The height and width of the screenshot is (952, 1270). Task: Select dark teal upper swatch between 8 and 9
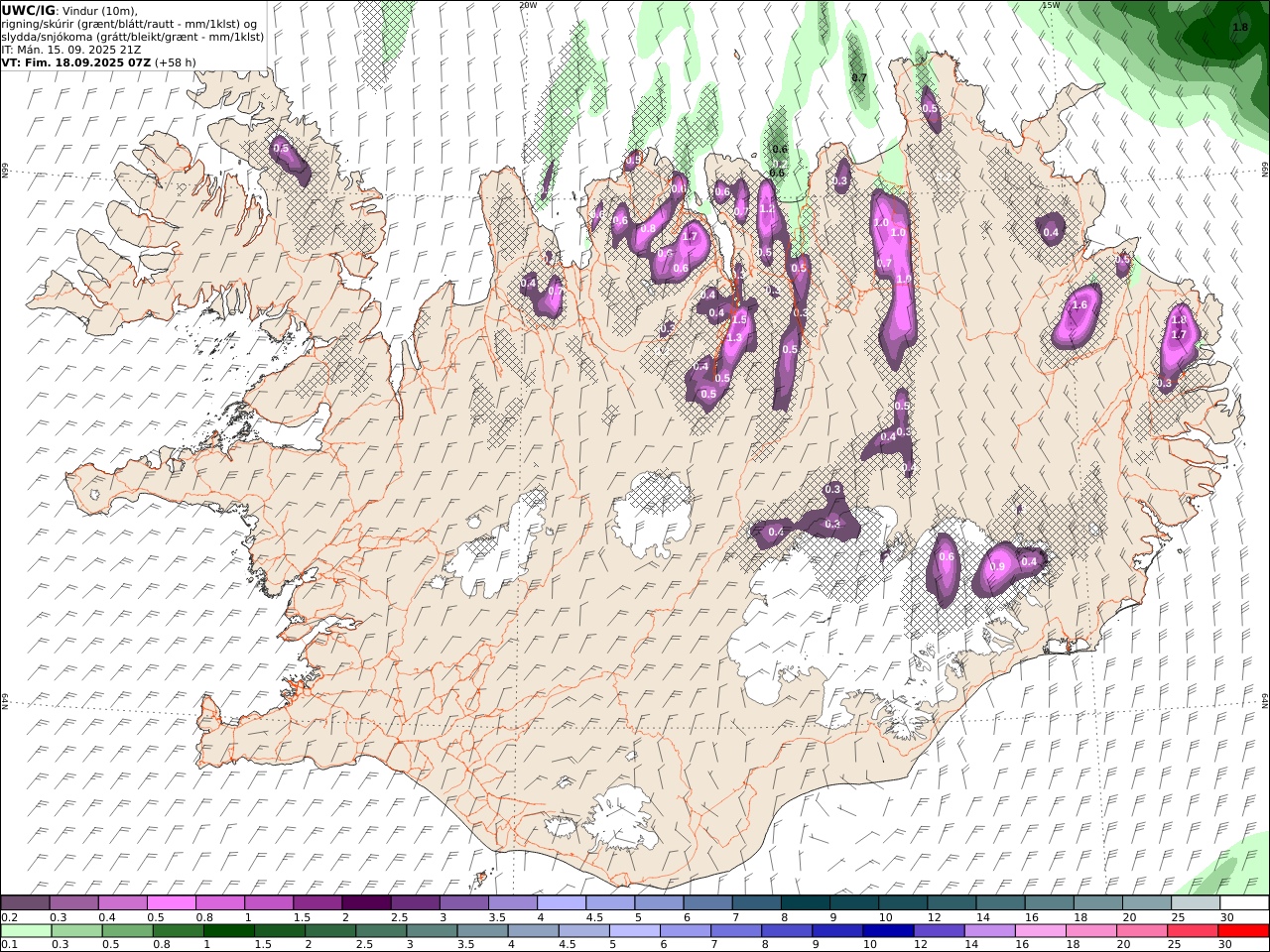pyautogui.click(x=806, y=903)
